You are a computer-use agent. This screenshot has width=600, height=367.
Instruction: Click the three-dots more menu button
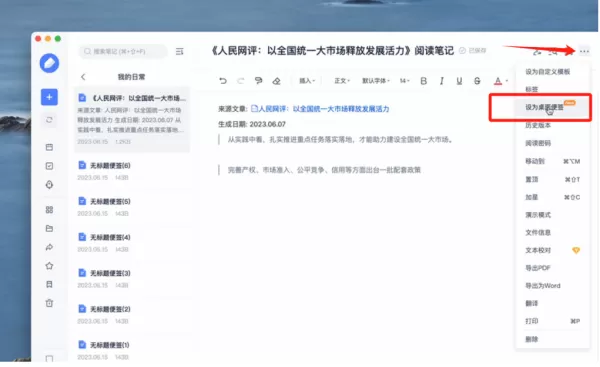pos(584,51)
